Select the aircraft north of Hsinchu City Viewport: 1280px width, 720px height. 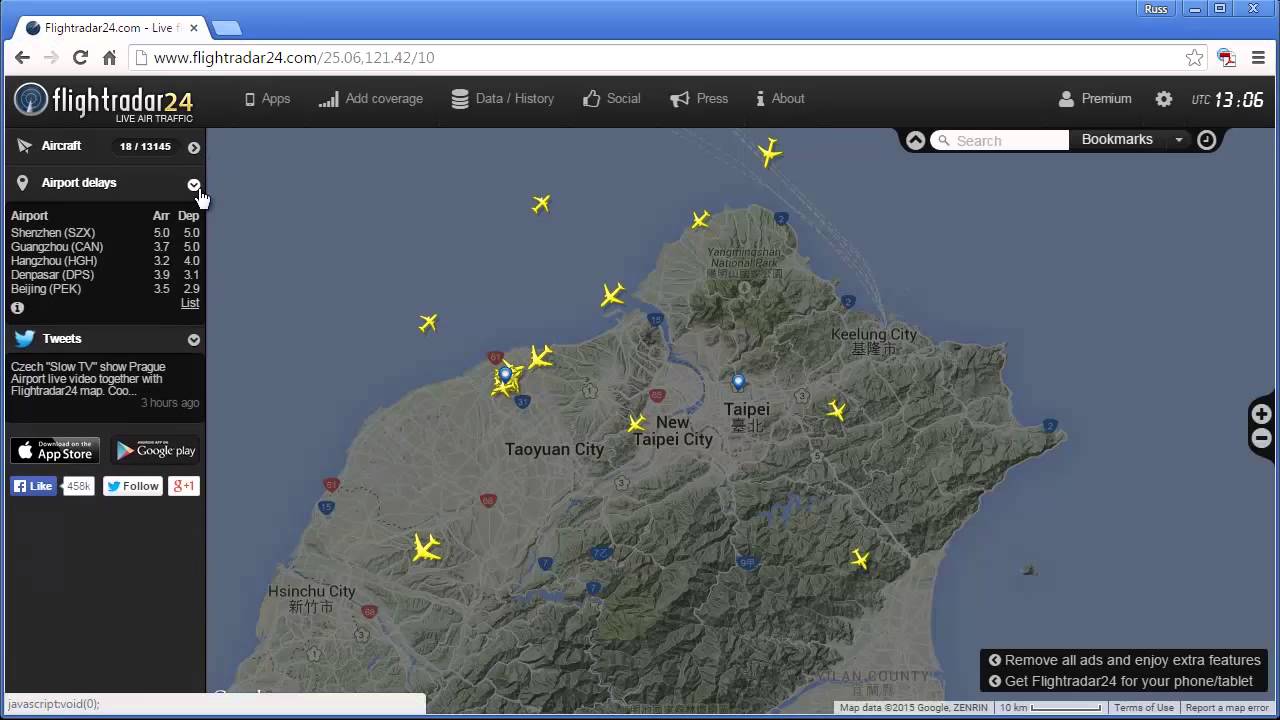pyautogui.click(x=427, y=548)
